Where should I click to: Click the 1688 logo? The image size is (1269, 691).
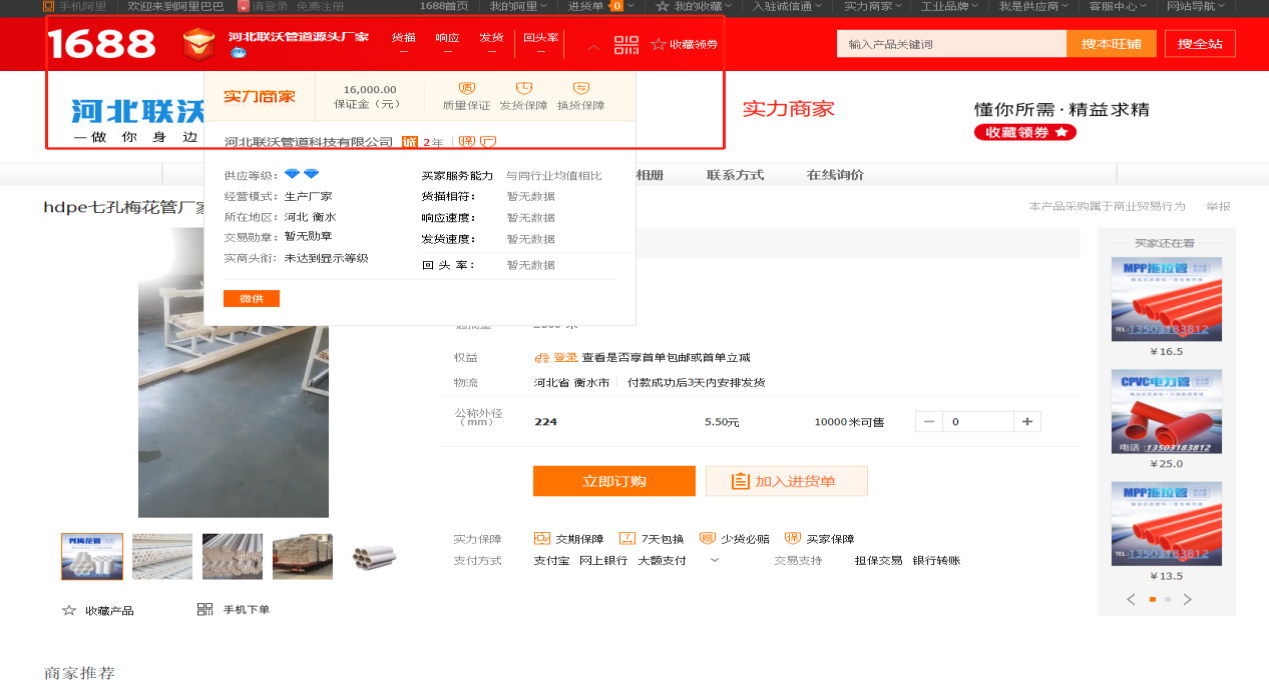click(x=101, y=44)
